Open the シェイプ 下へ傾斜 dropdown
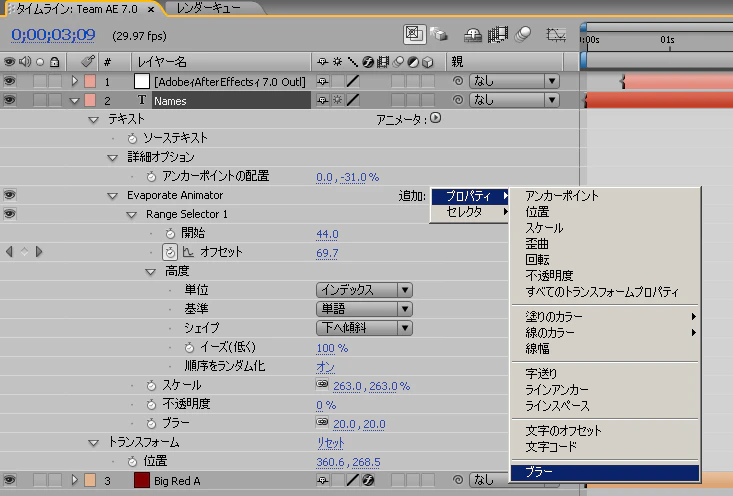The width and height of the screenshot is (733, 496). point(364,328)
